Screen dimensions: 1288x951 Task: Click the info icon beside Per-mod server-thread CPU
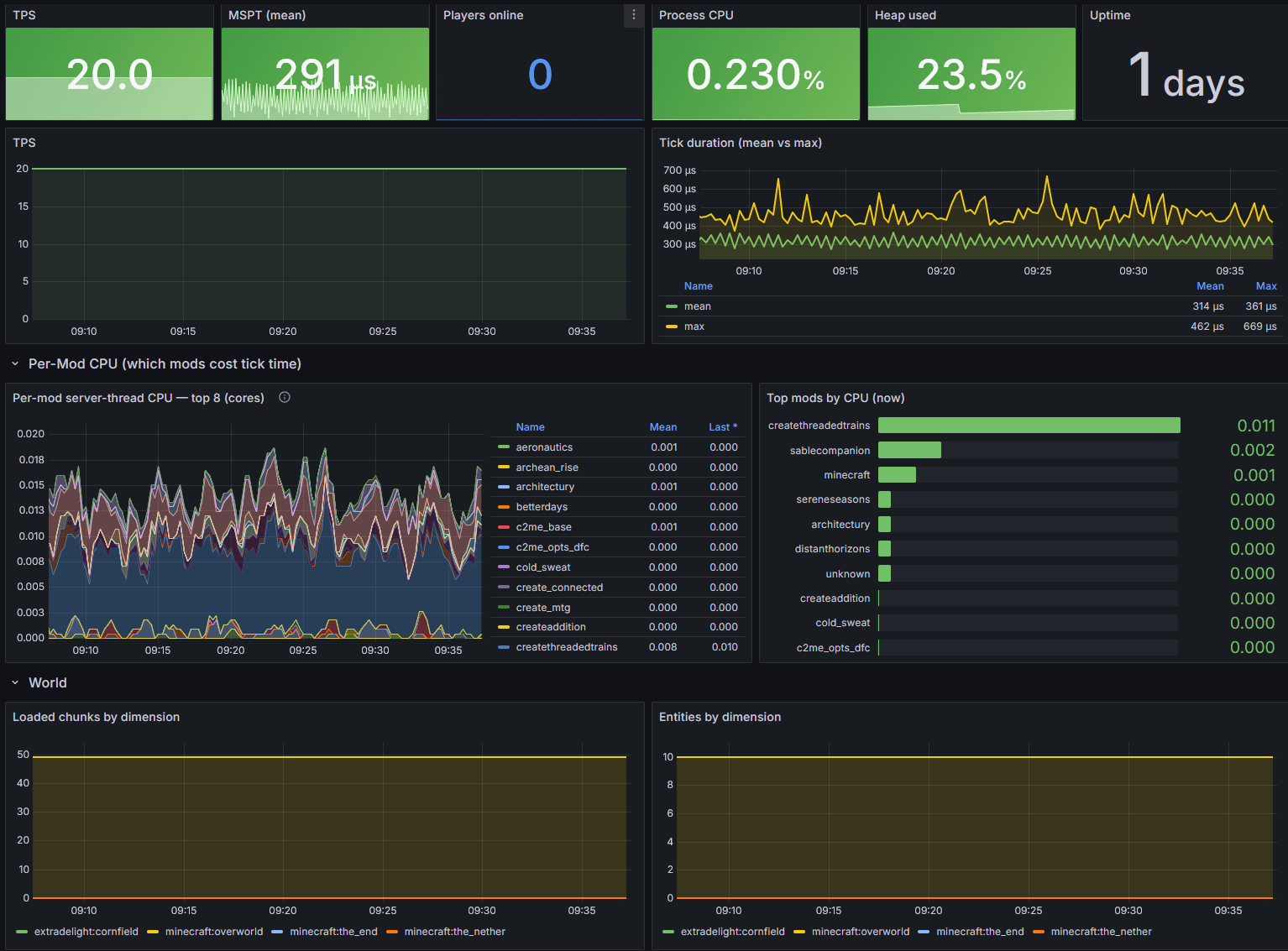[x=285, y=398]
